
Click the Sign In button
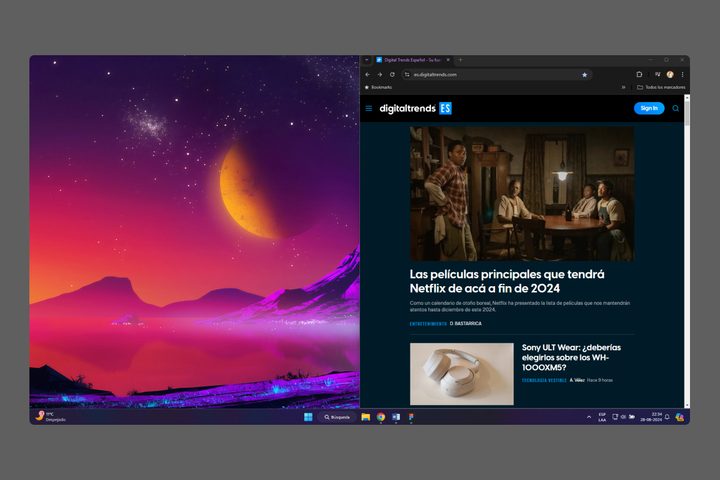tap(648, 108)
